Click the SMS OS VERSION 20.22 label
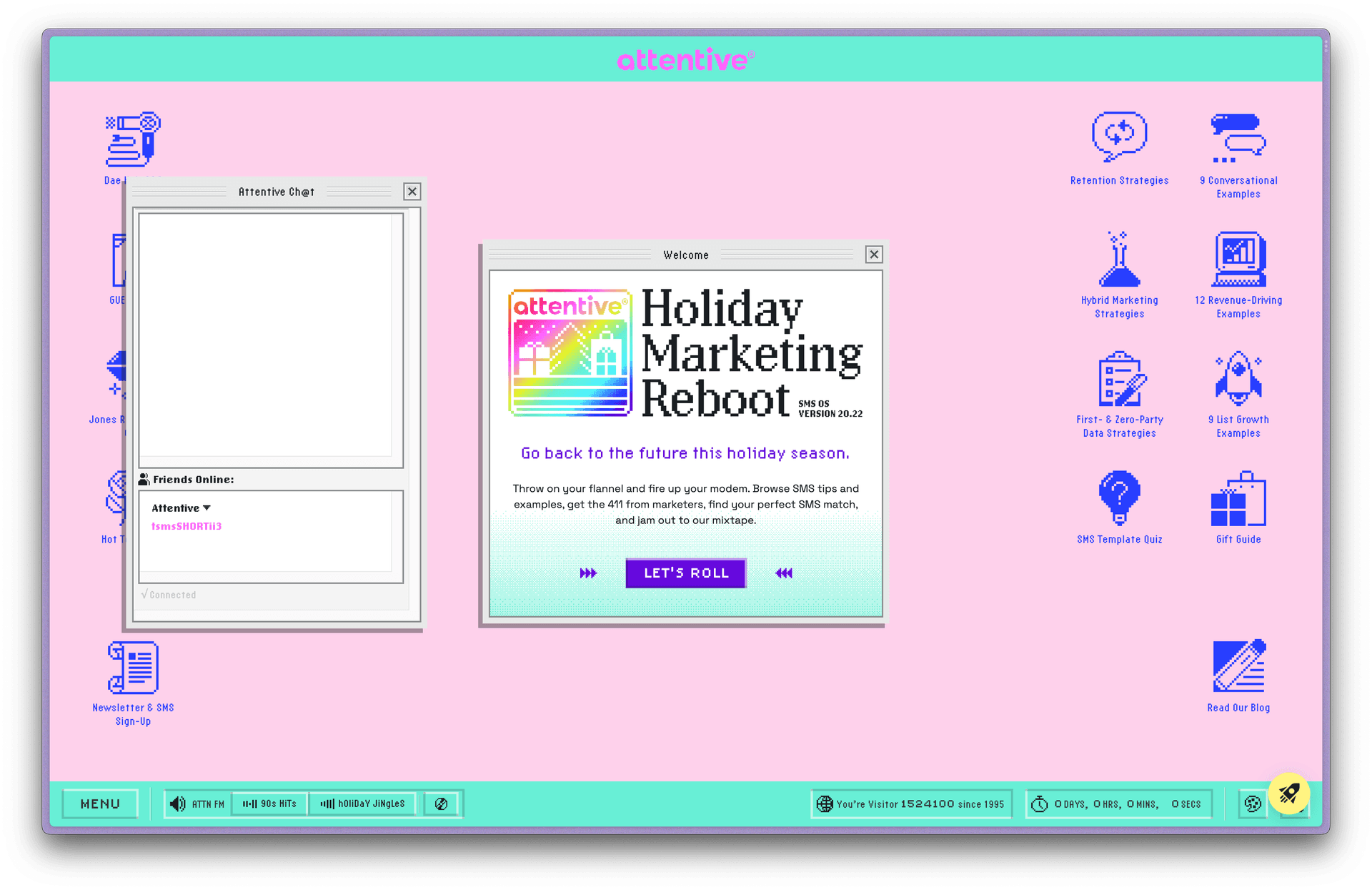Image resolution: width=1372 pixels, height=890 pixels. (830, 409)
